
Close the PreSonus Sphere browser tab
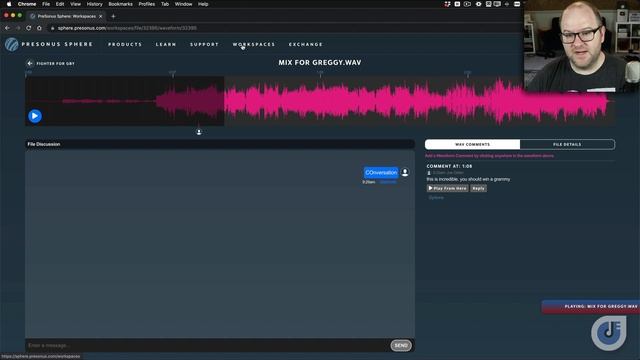100,16
